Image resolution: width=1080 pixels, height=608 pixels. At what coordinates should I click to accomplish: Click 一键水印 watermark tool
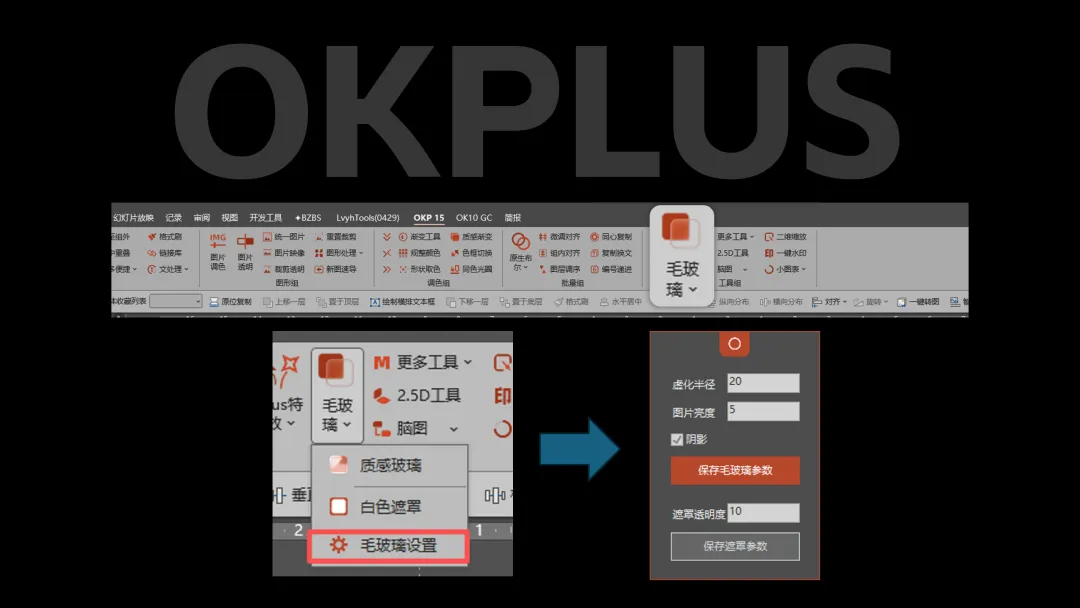pyautogui.click(x=785, y=253)
